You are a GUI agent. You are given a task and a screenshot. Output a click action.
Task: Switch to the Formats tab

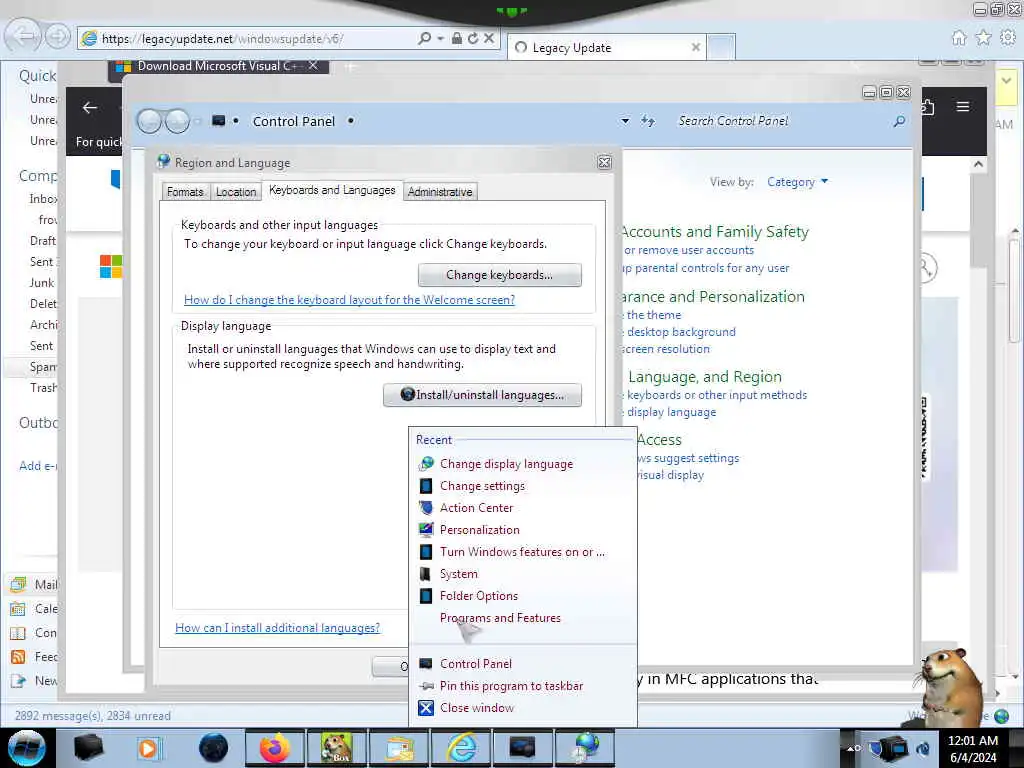185,191
